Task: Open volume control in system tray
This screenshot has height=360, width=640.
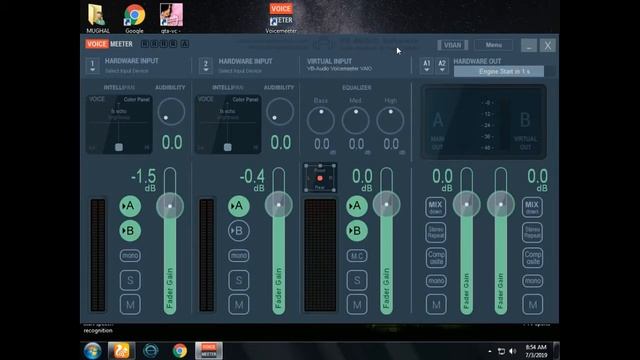Action: 513,351
